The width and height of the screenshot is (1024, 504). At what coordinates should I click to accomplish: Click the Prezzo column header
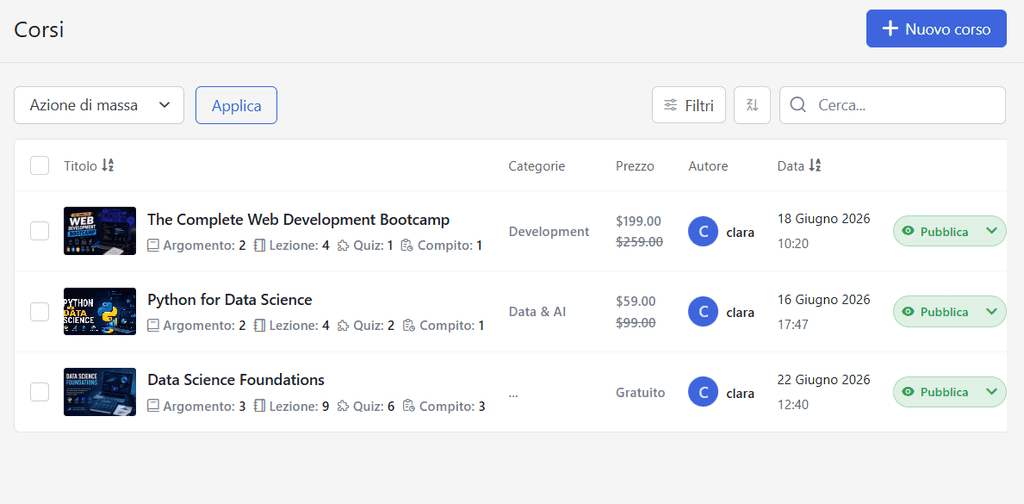[x=635, y=166]
